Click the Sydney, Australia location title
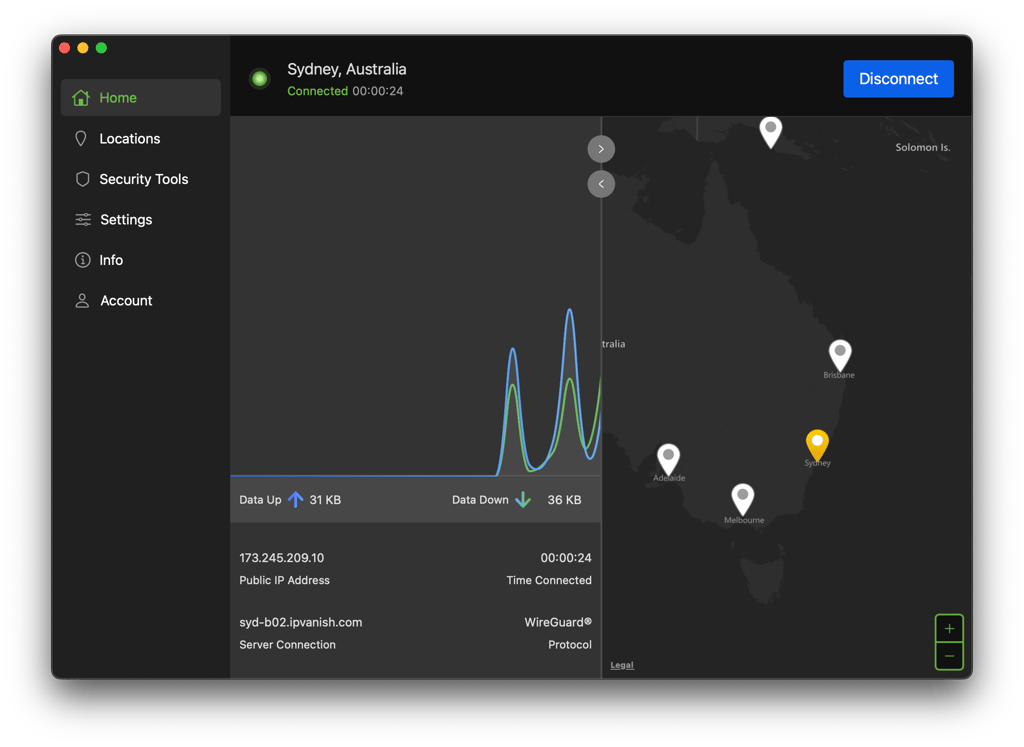Image resolution: width=1024 pixels, height=747 pixels. point(347,69)
